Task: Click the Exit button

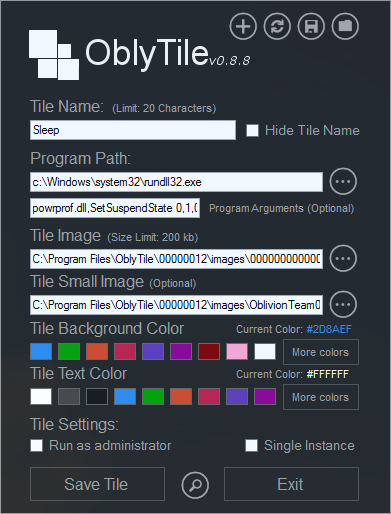Action: click(x=291, y=484)
